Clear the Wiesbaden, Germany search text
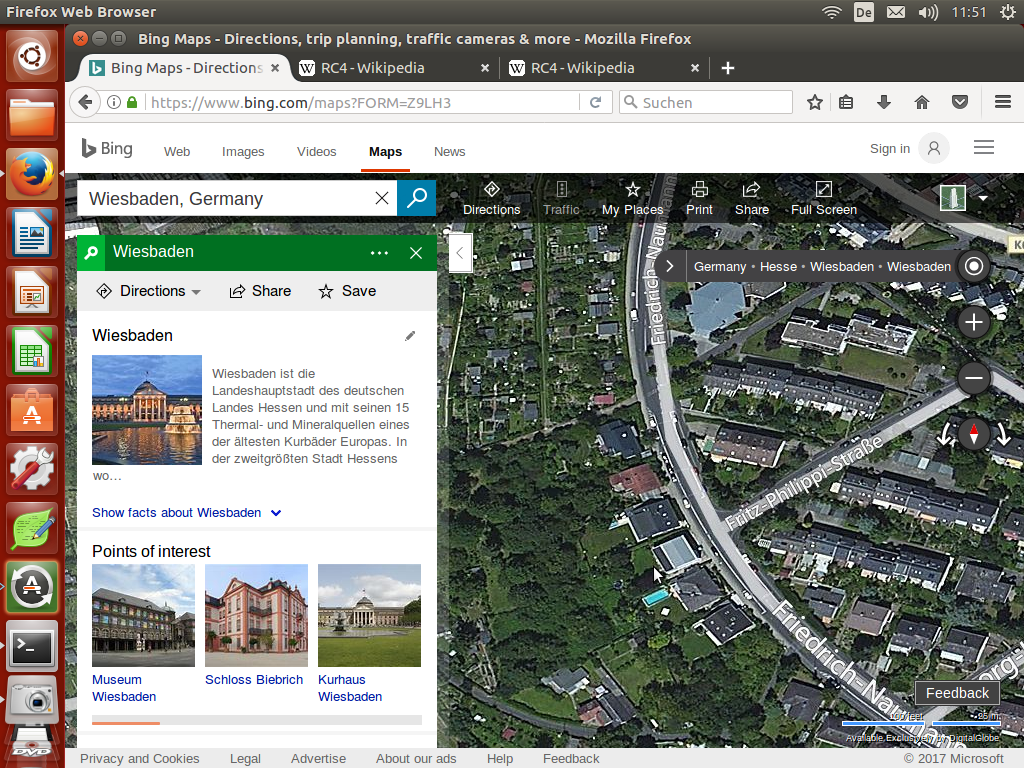Image resolution: width=1024 pixels, height=768 pixels. [382, 198]
